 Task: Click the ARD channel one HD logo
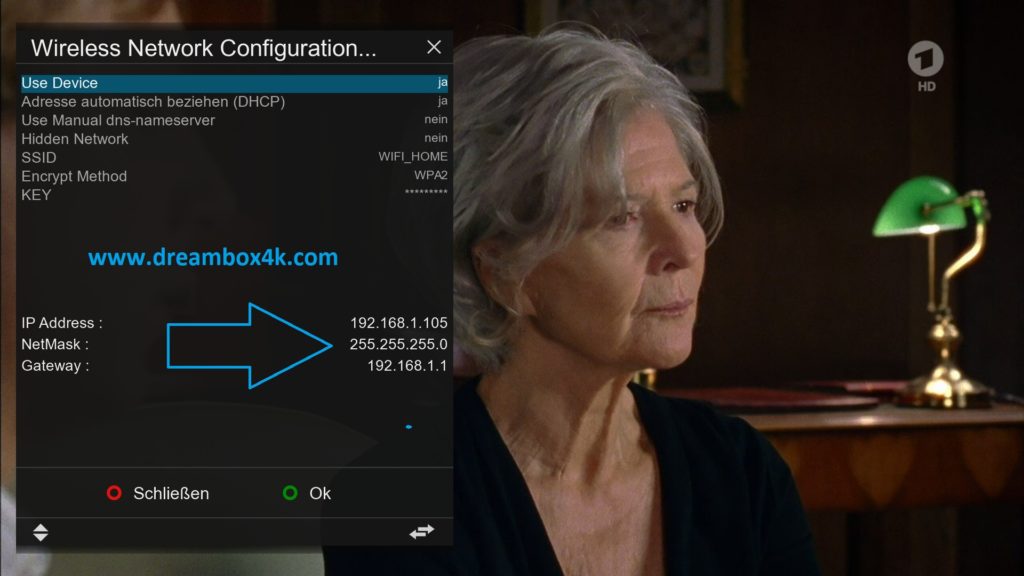click(925, 66)
